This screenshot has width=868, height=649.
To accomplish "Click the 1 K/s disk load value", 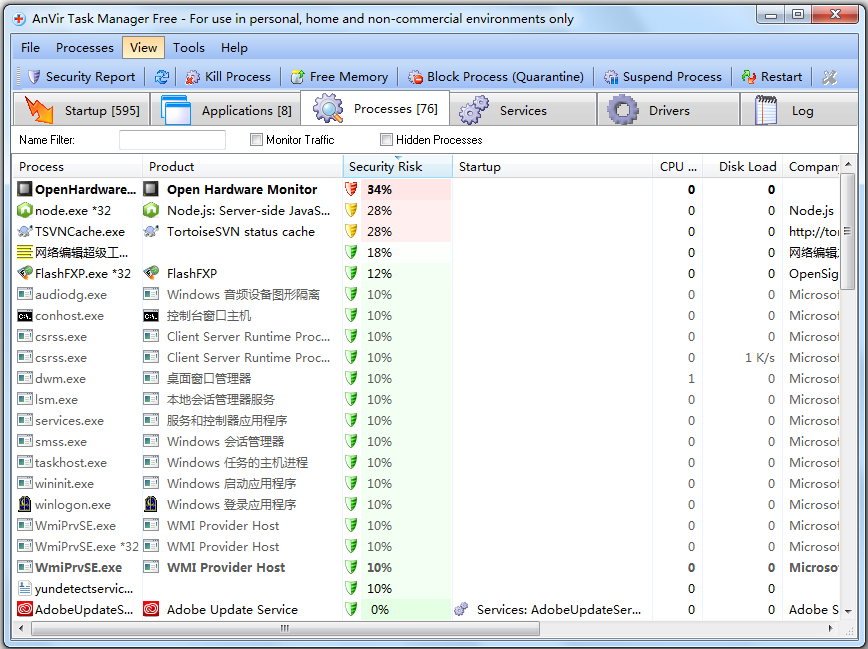I will point(760,358).
